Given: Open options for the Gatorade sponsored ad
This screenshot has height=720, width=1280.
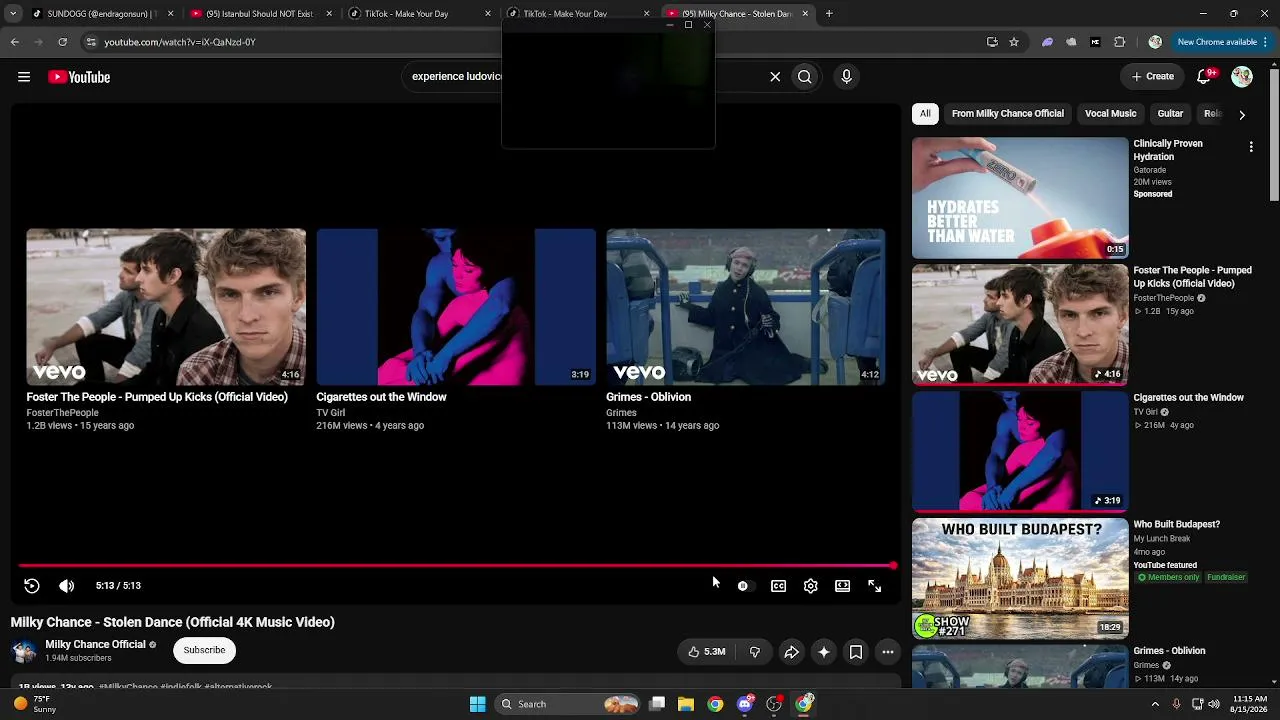Looking at the screenshot, I should pos(1251,147).
